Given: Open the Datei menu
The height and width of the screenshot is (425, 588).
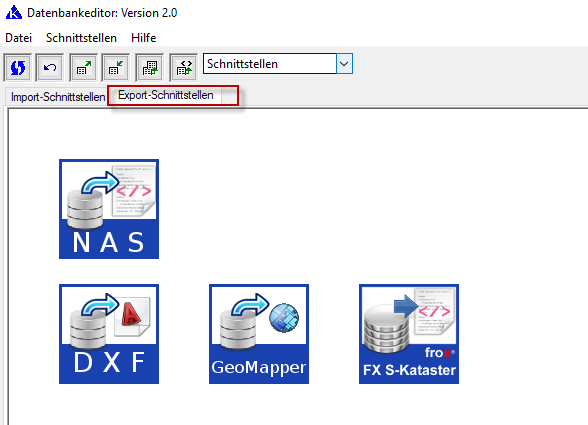Looking at the screenshot, I should point(18,38).
